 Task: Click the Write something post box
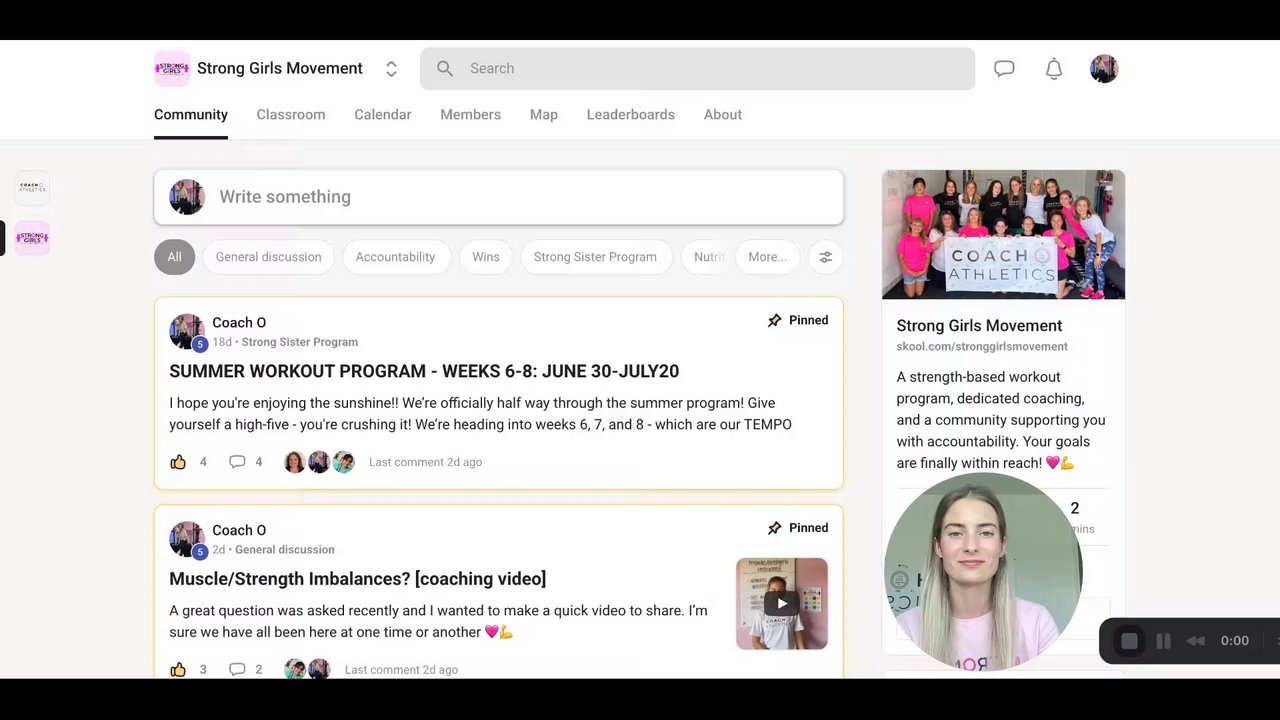(x=499, y=197)
